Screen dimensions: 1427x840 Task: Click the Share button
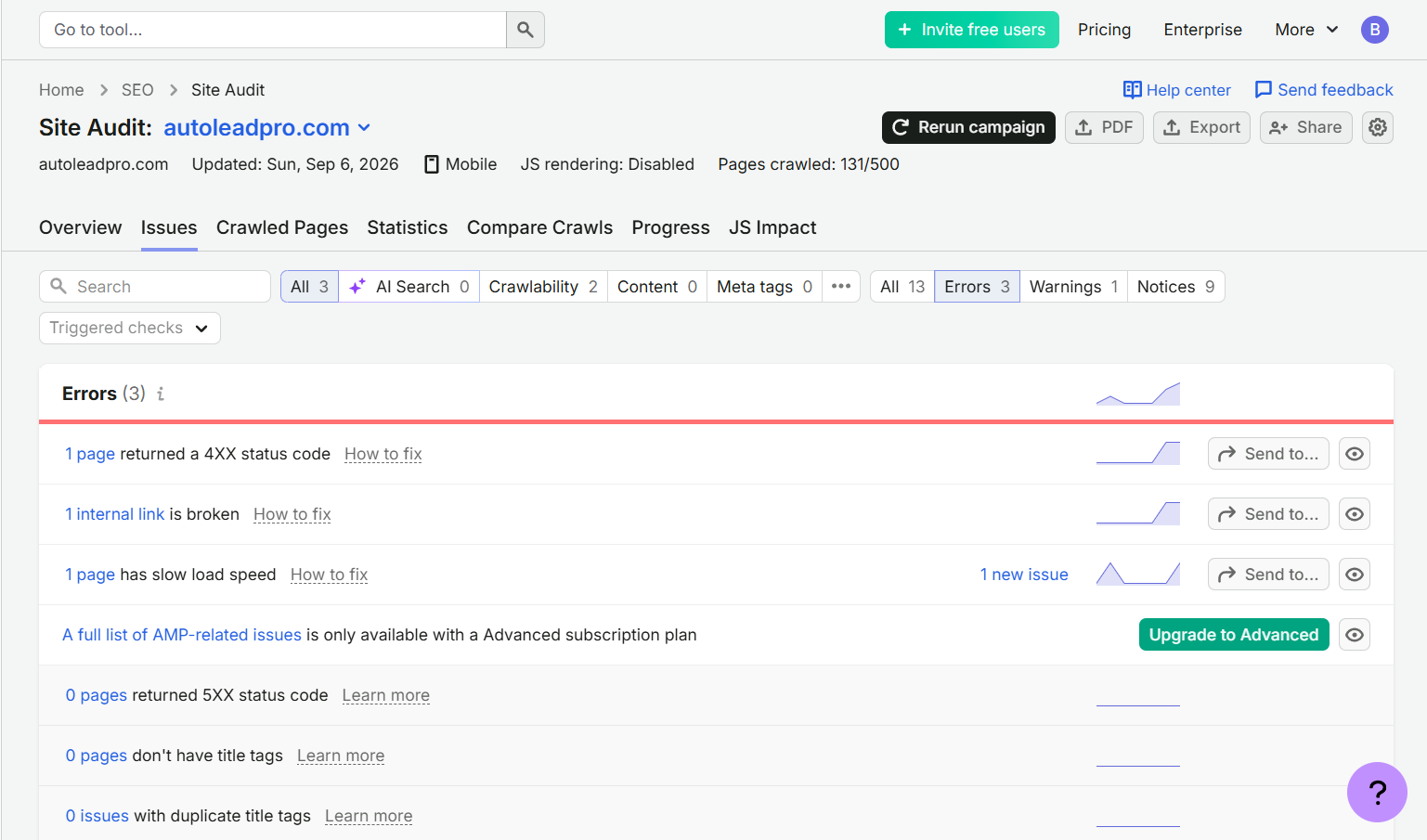1305,127
